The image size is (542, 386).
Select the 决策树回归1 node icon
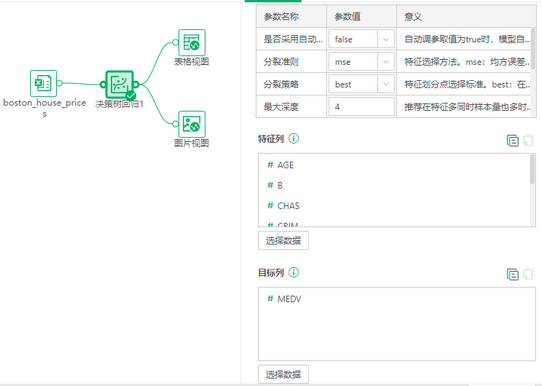tap(119, 85)
